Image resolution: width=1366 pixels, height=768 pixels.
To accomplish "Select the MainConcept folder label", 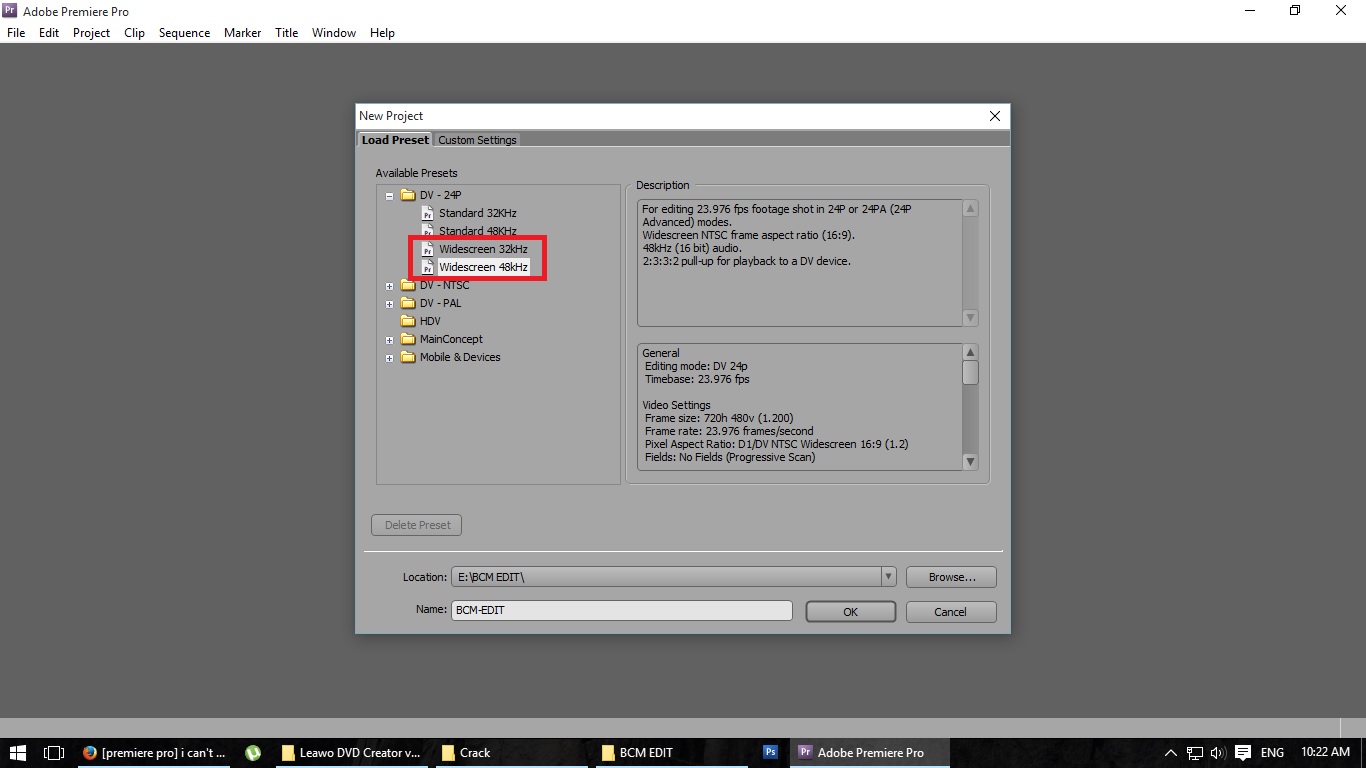I will click(x=451, y=339).
